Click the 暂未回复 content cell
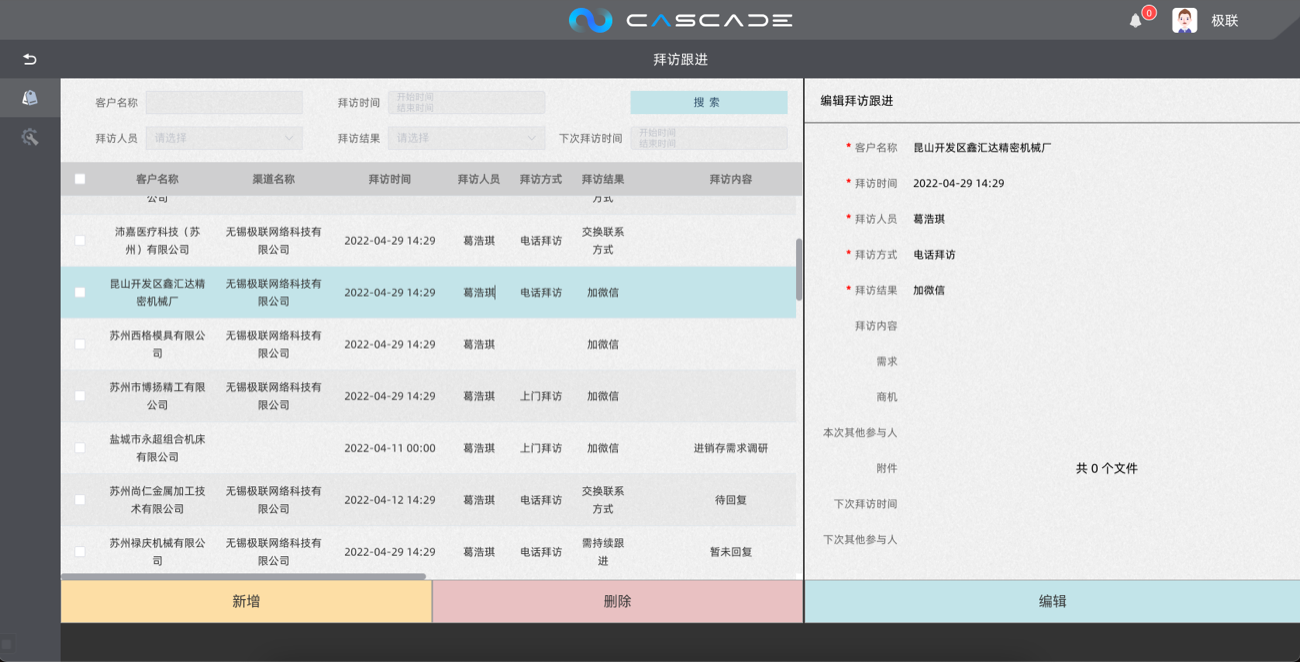Screen dimensions: 1300x663 [x=730, y=552]
